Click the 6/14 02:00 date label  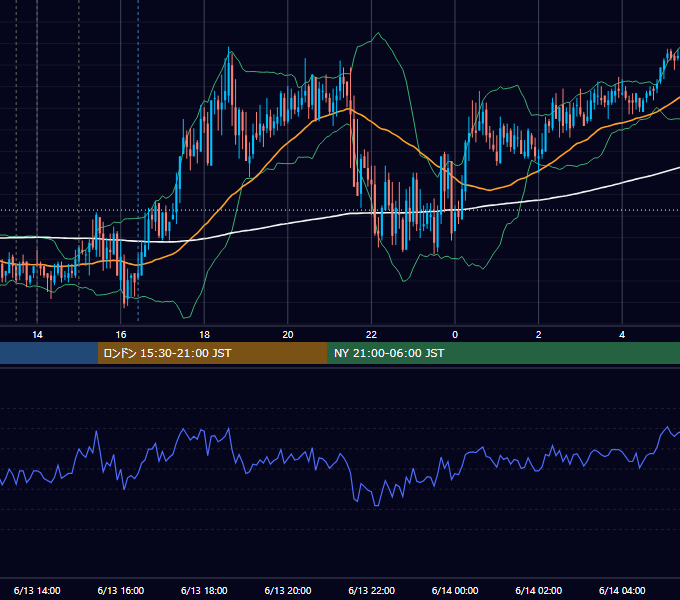[539, 590]
